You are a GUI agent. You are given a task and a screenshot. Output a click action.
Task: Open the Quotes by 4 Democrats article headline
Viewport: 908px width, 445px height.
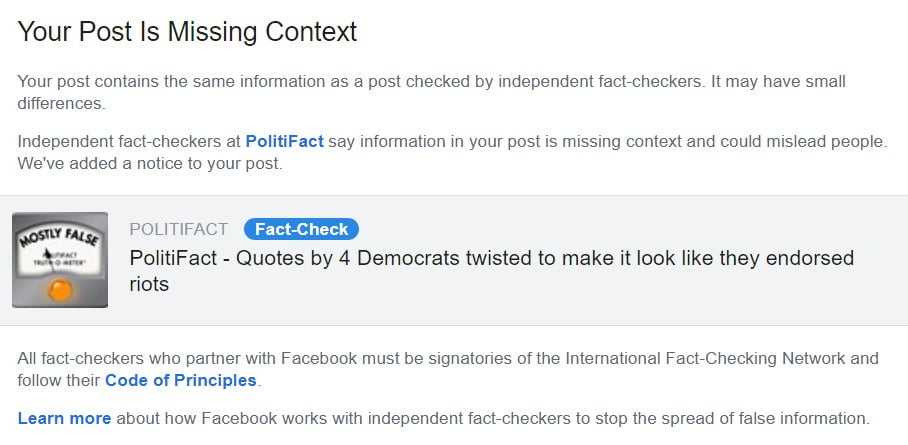(x=491, y=259)
